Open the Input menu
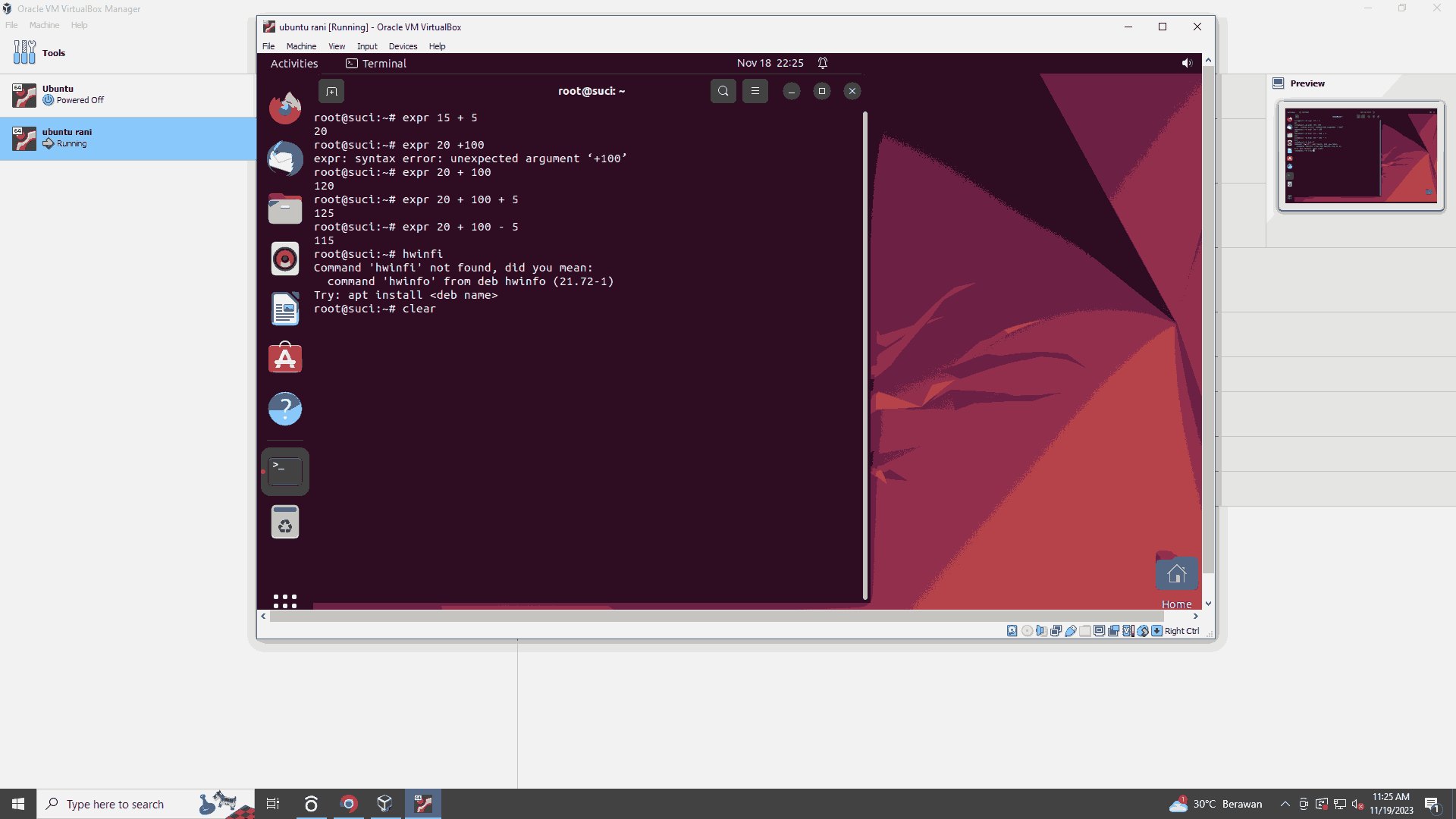 pyautogui.click(x=367, y=46)
